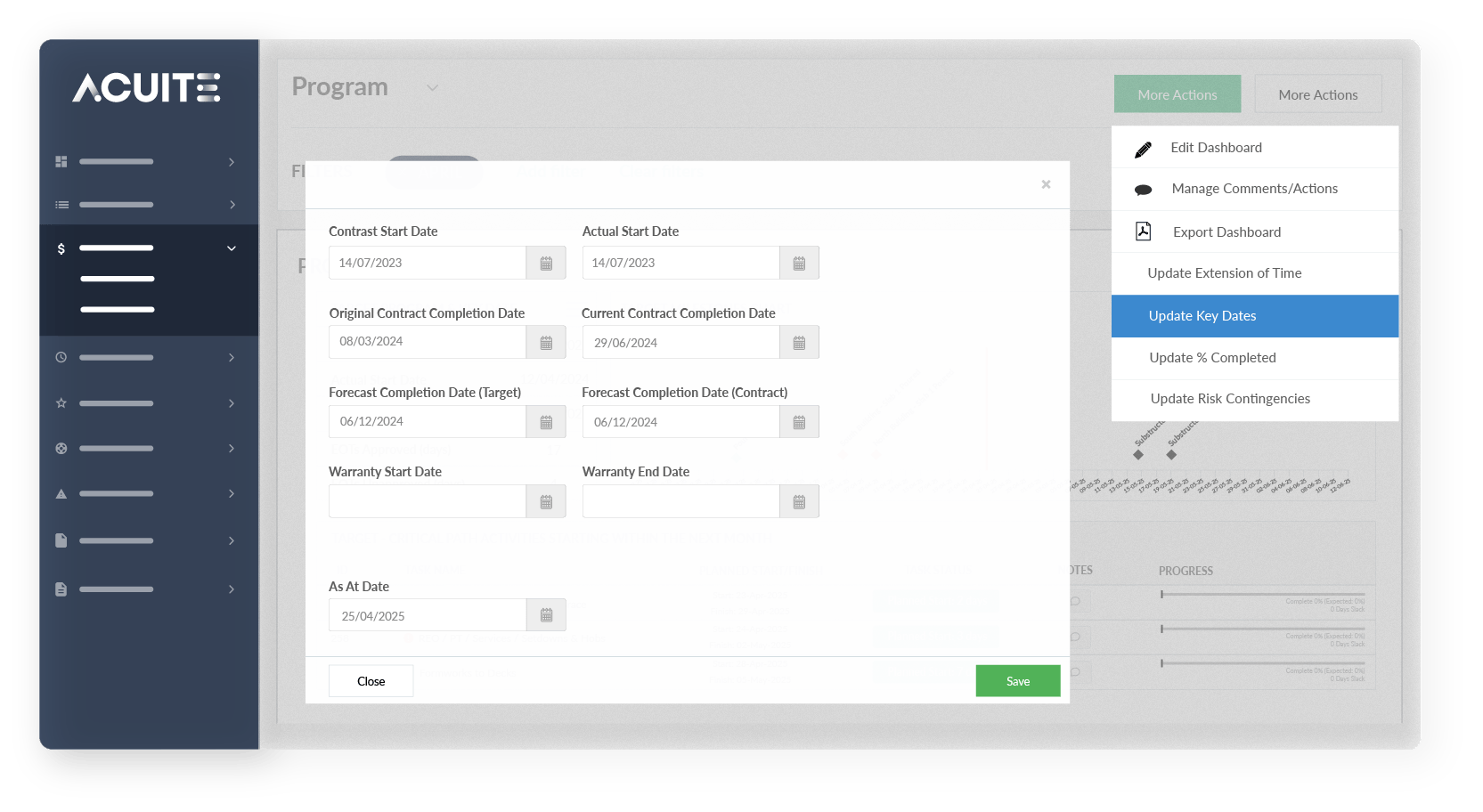Click the Contrast Start Date field 14/07/2023

click(428, 263)
